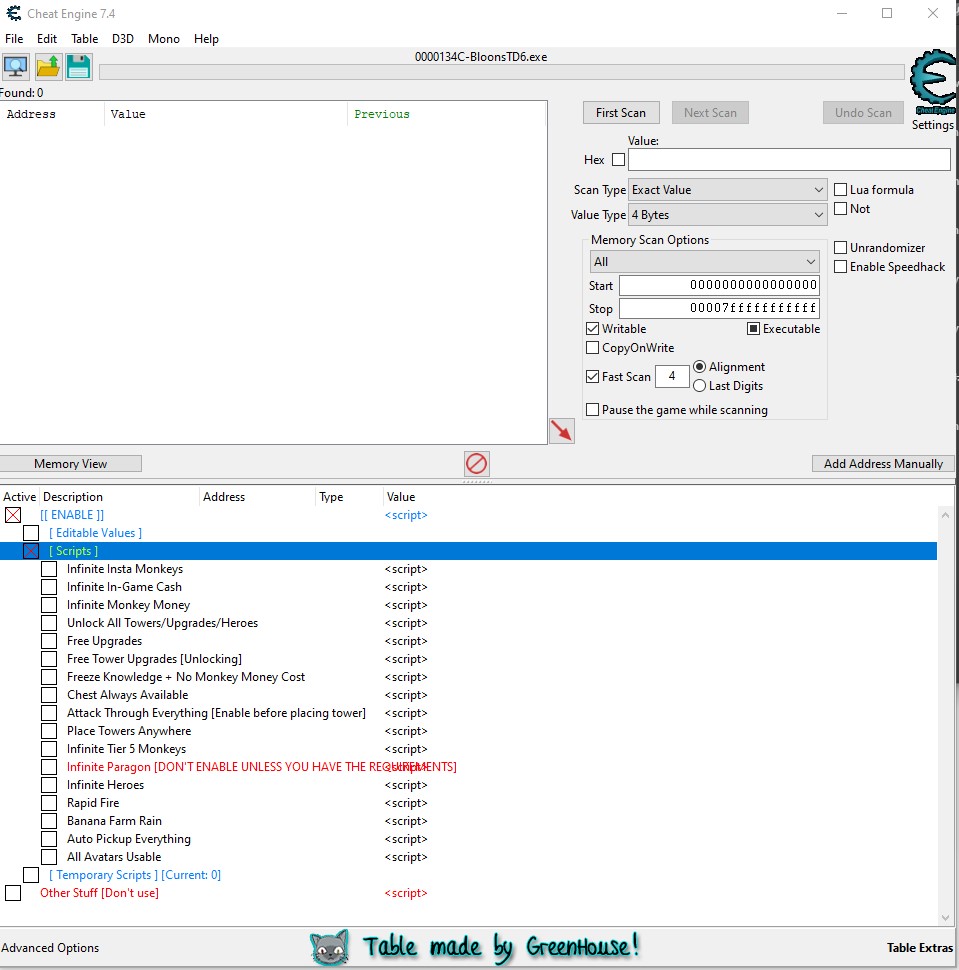Open a cheat table with folder icon
This screenshot has width=959, height=970.
pyautogui.click(x=48, y=67)
